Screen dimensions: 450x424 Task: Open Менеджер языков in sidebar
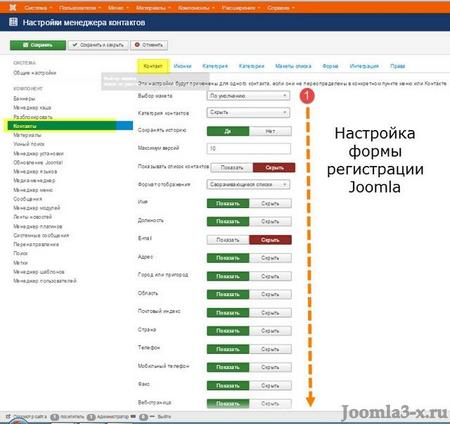pos(35,171)
